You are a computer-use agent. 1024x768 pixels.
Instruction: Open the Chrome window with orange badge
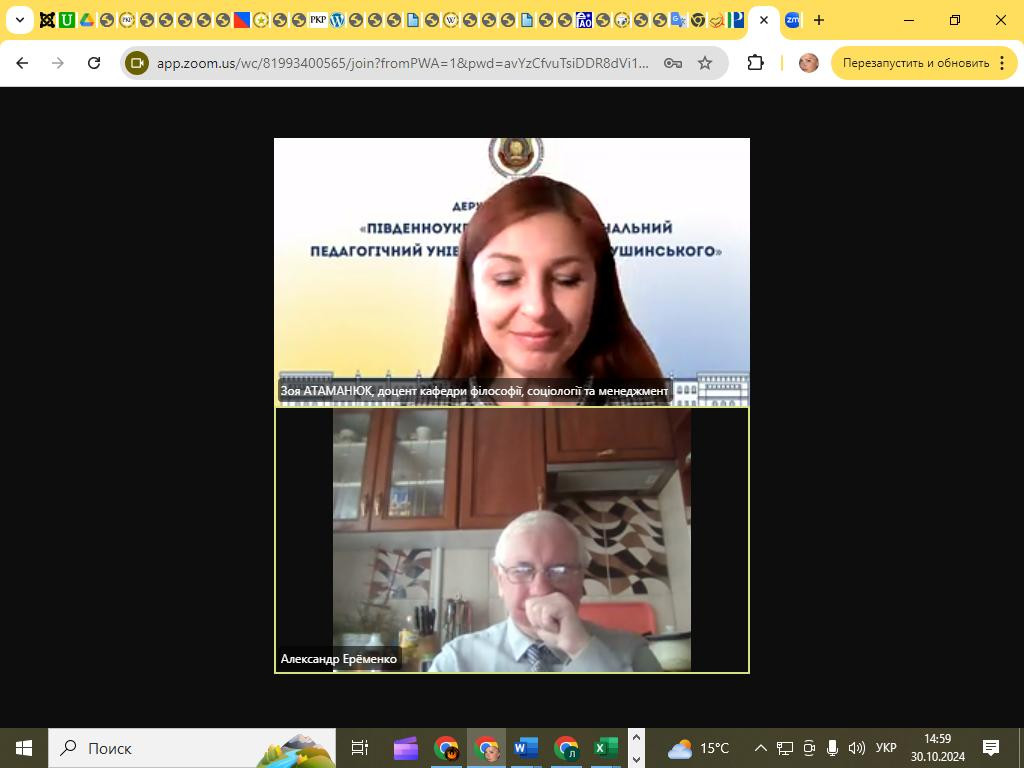tap(446, 748)
